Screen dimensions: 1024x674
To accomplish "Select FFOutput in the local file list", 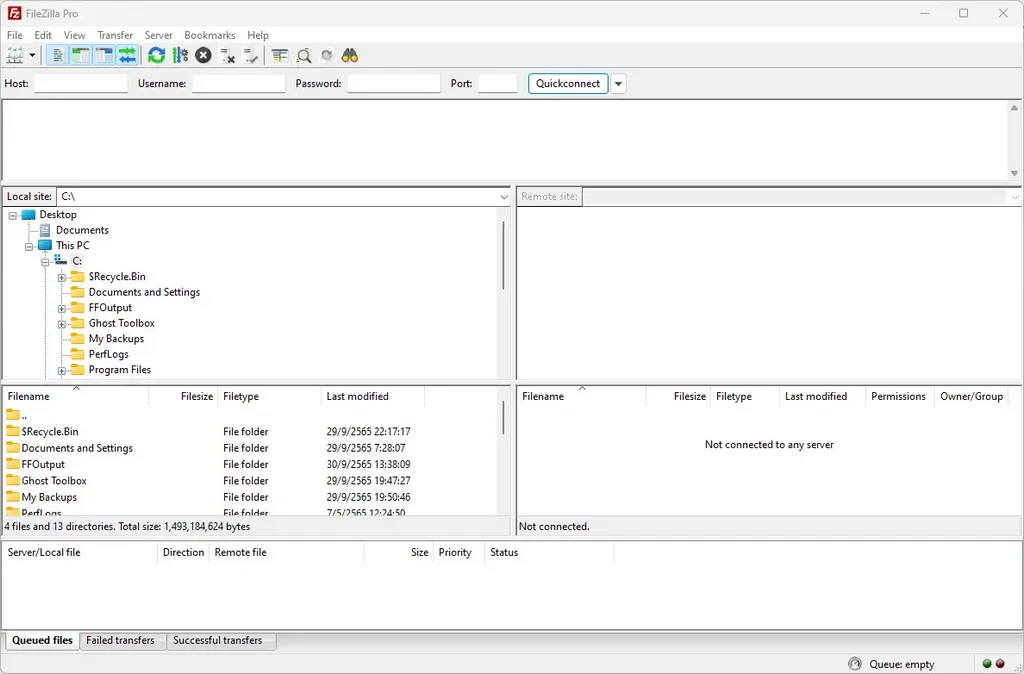I will pos(251,464).
